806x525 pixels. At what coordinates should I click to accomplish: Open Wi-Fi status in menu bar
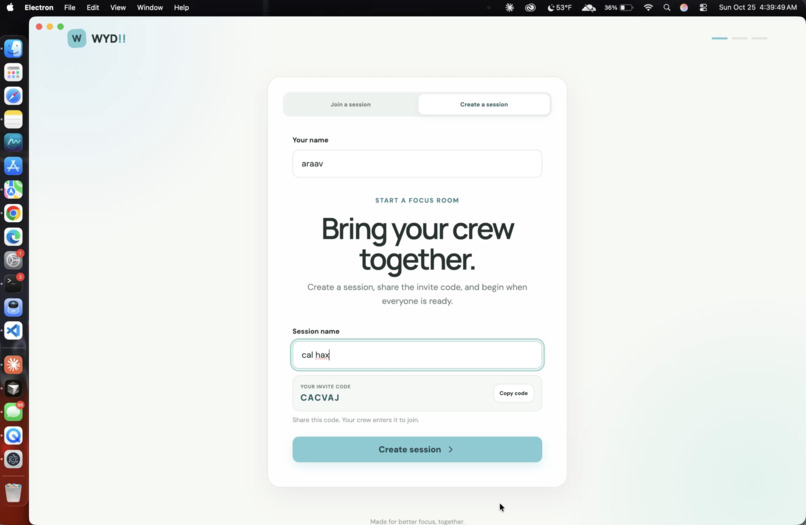(648, 7)
